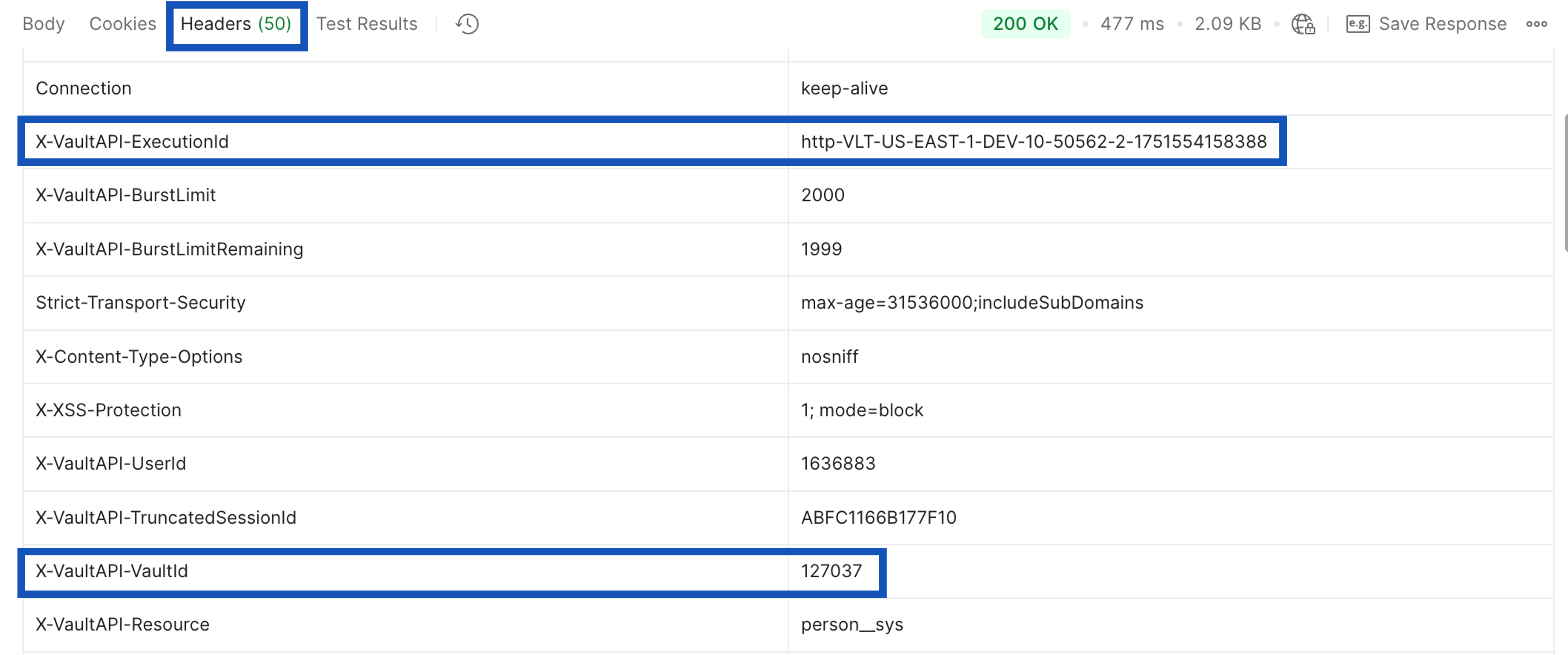The width and height of the screenshot is (1568, 655).
Task: Click the X-VaultAPI-TruncatedSessionId value
Action: click(x=878, y=518)
